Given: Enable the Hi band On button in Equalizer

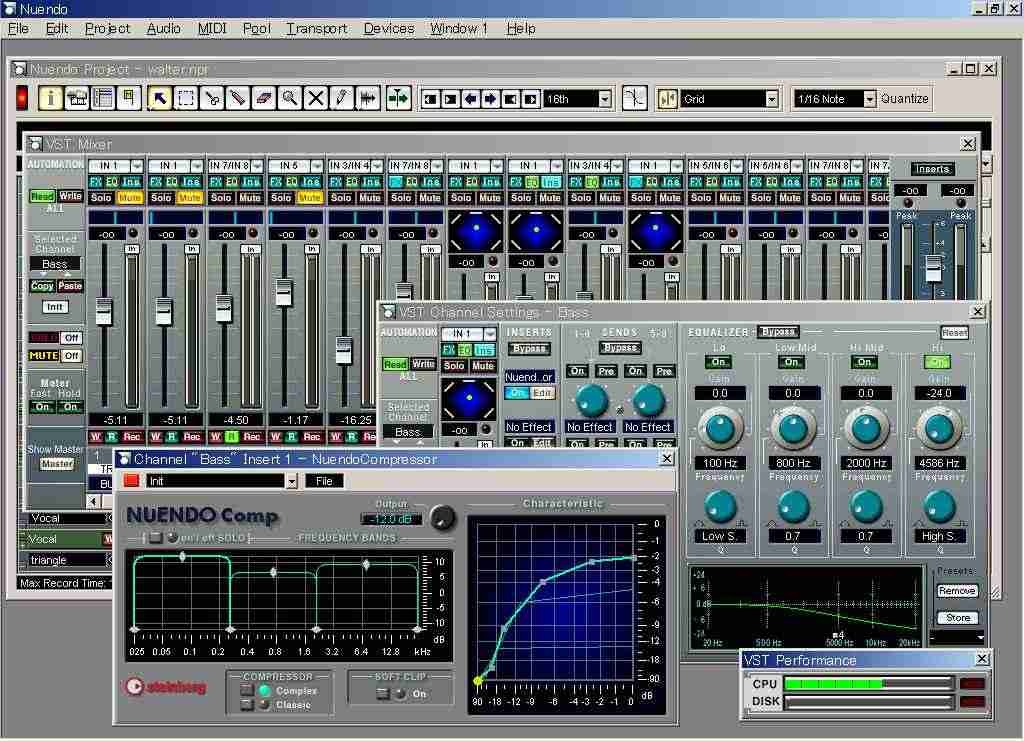Looking at the screenshot, I should [x=938, y=362].
